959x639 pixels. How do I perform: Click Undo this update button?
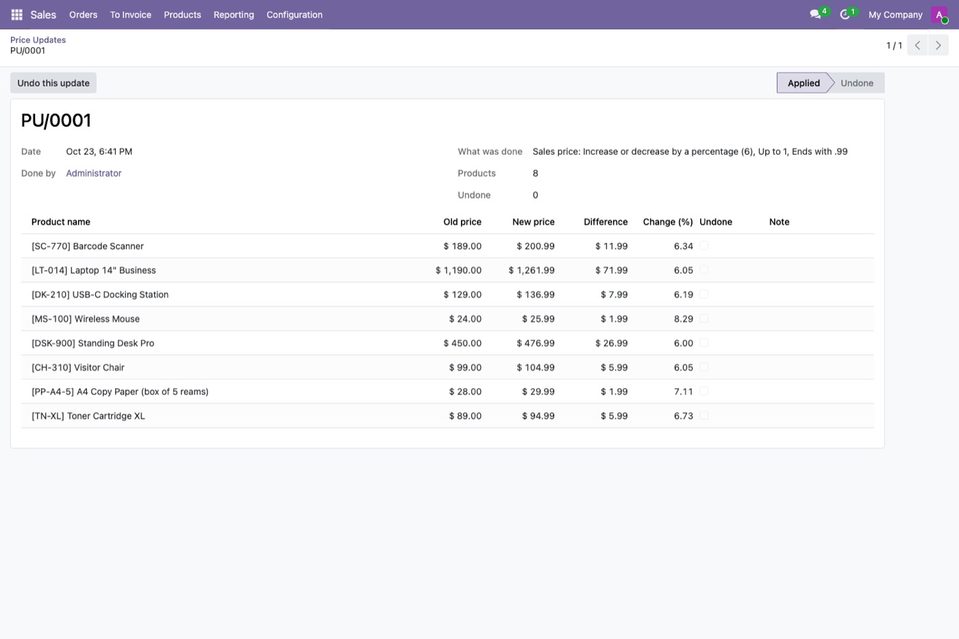(x=53, y=83)
